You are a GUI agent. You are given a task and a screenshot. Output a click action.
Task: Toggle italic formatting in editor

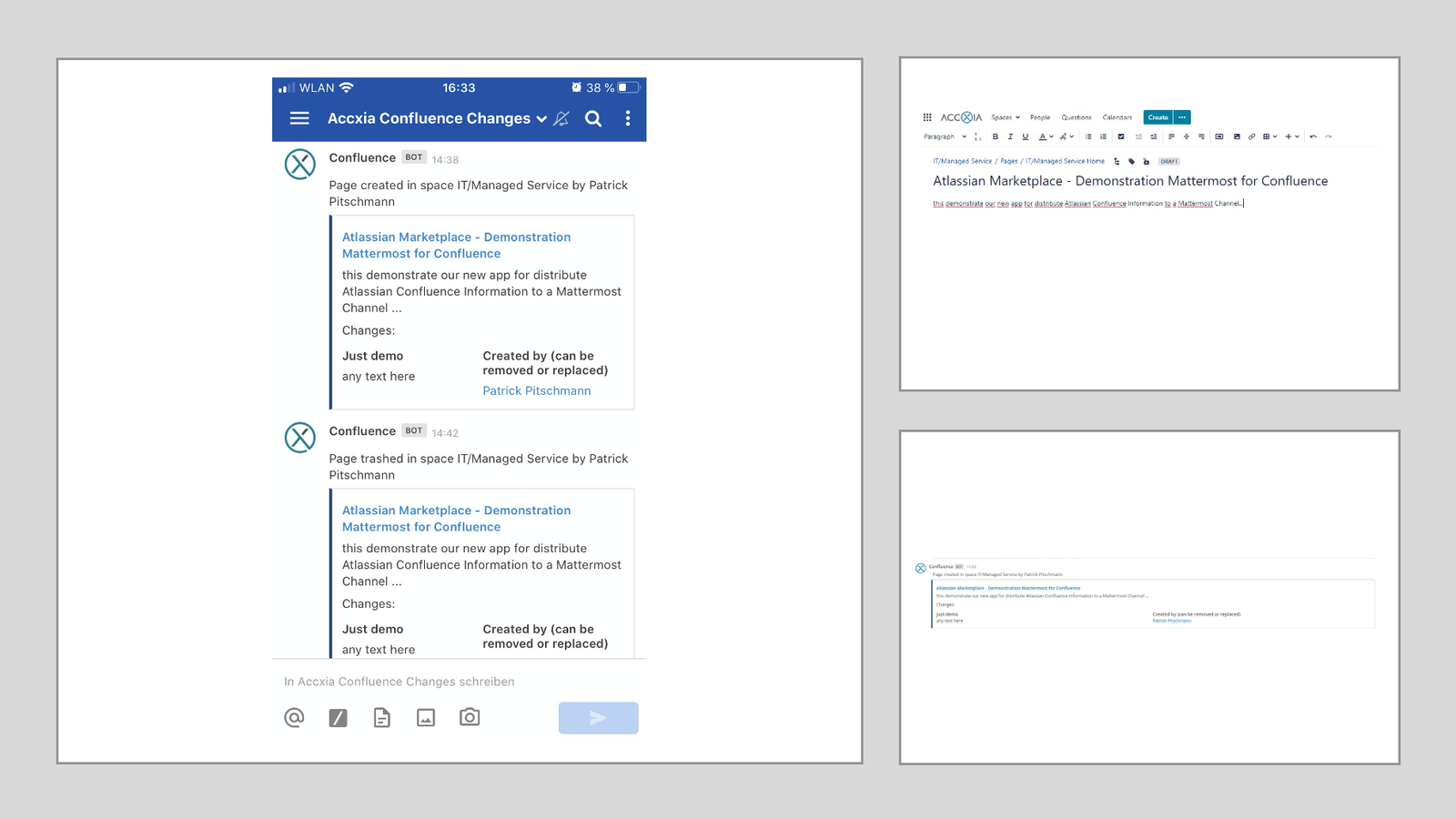(x=1010, y=136)
